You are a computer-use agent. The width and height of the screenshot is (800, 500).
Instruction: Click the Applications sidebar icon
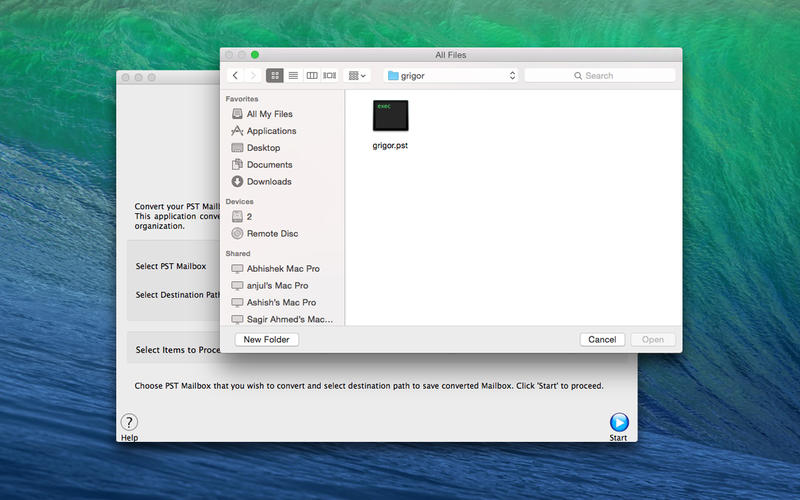[x=237, y=131]
